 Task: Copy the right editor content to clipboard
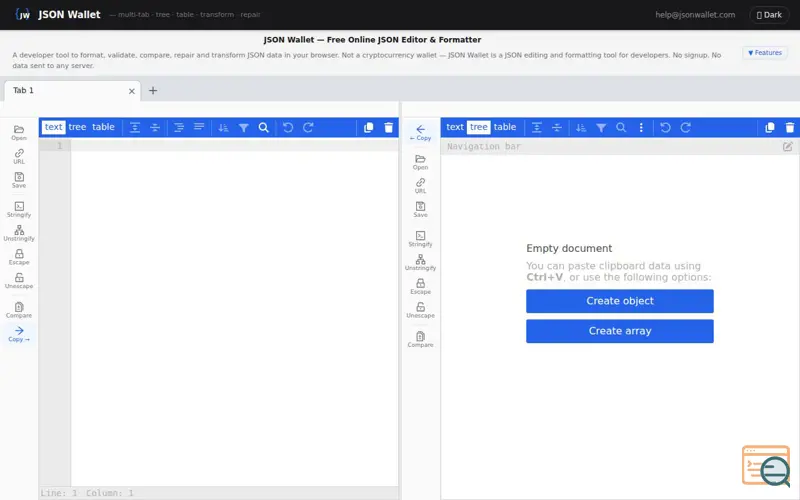(770, 128)
